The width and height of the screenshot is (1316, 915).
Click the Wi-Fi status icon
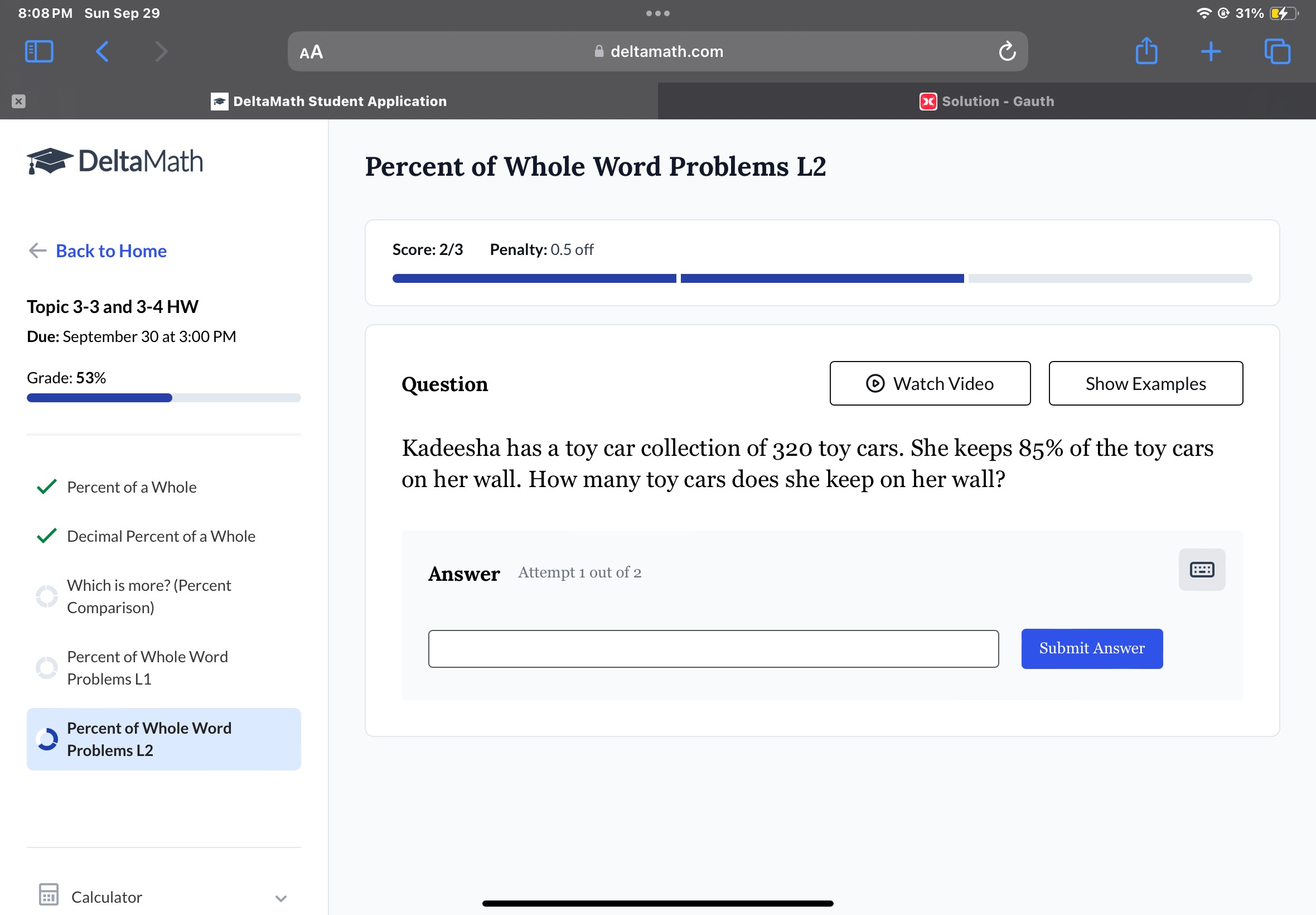[x=1204, y=13]
